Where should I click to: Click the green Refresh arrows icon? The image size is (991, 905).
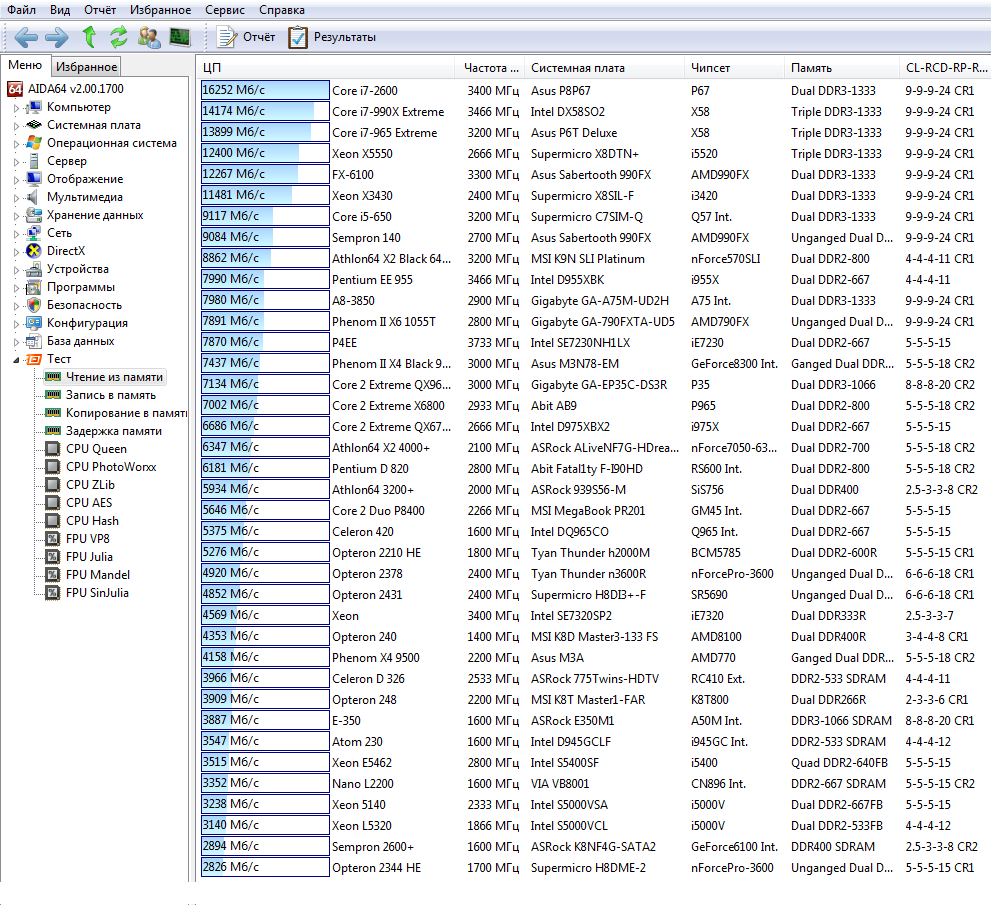[x=118, y=37]
